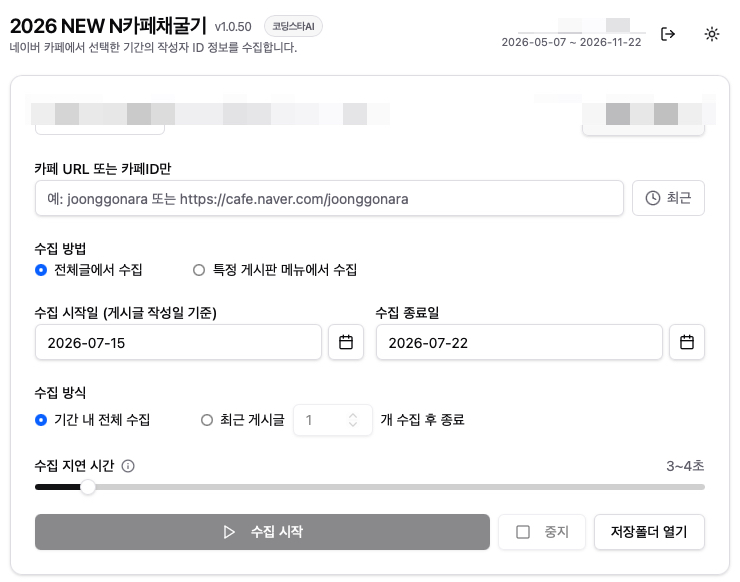Click the start date field showing 2026-07-15
Screen dimensions: 740x582
click(178, 342)
